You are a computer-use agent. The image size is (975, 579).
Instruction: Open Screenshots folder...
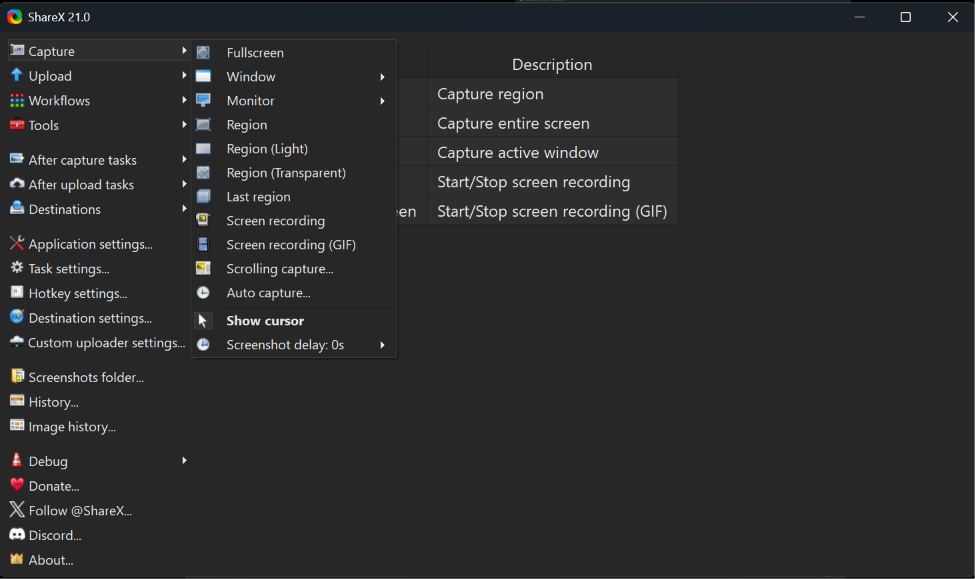[97, 378]
